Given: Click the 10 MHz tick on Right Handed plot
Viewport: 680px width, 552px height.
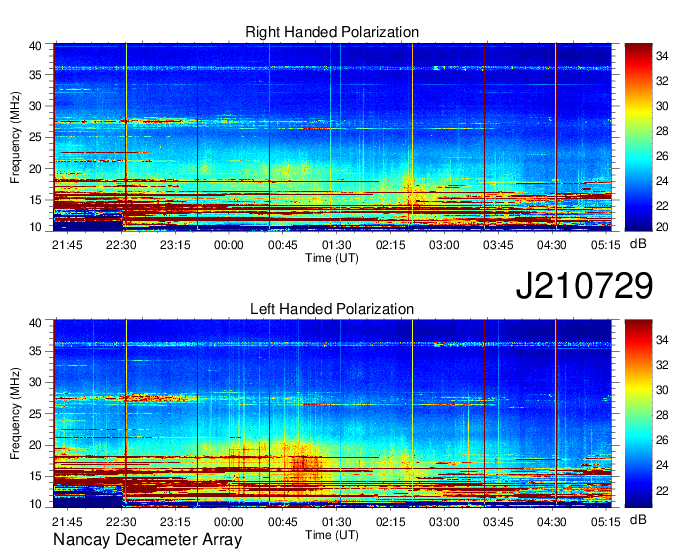Looking at the screenshot, I should tap(35, 227).
